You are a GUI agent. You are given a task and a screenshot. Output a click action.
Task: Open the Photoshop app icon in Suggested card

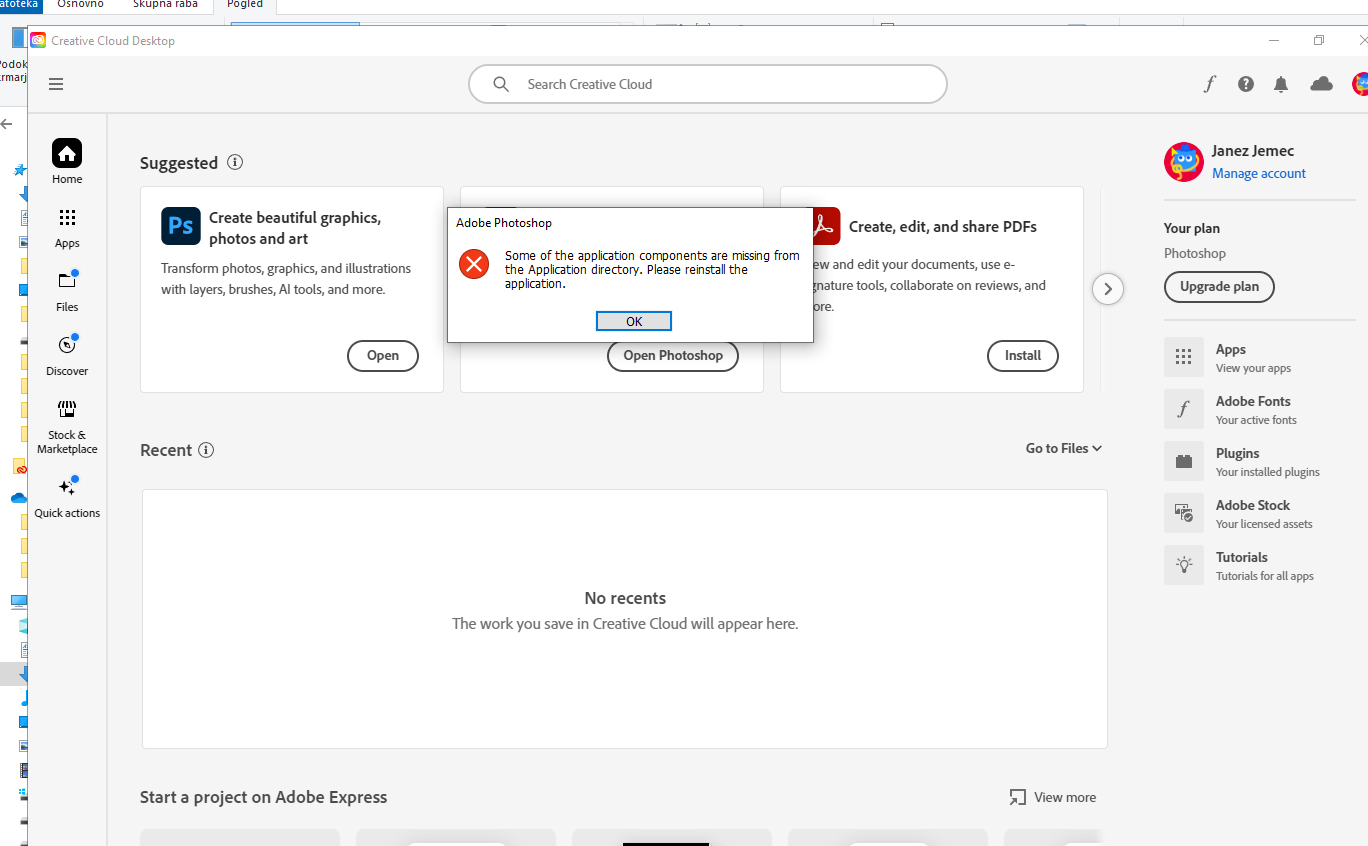(x=181, y=226)
